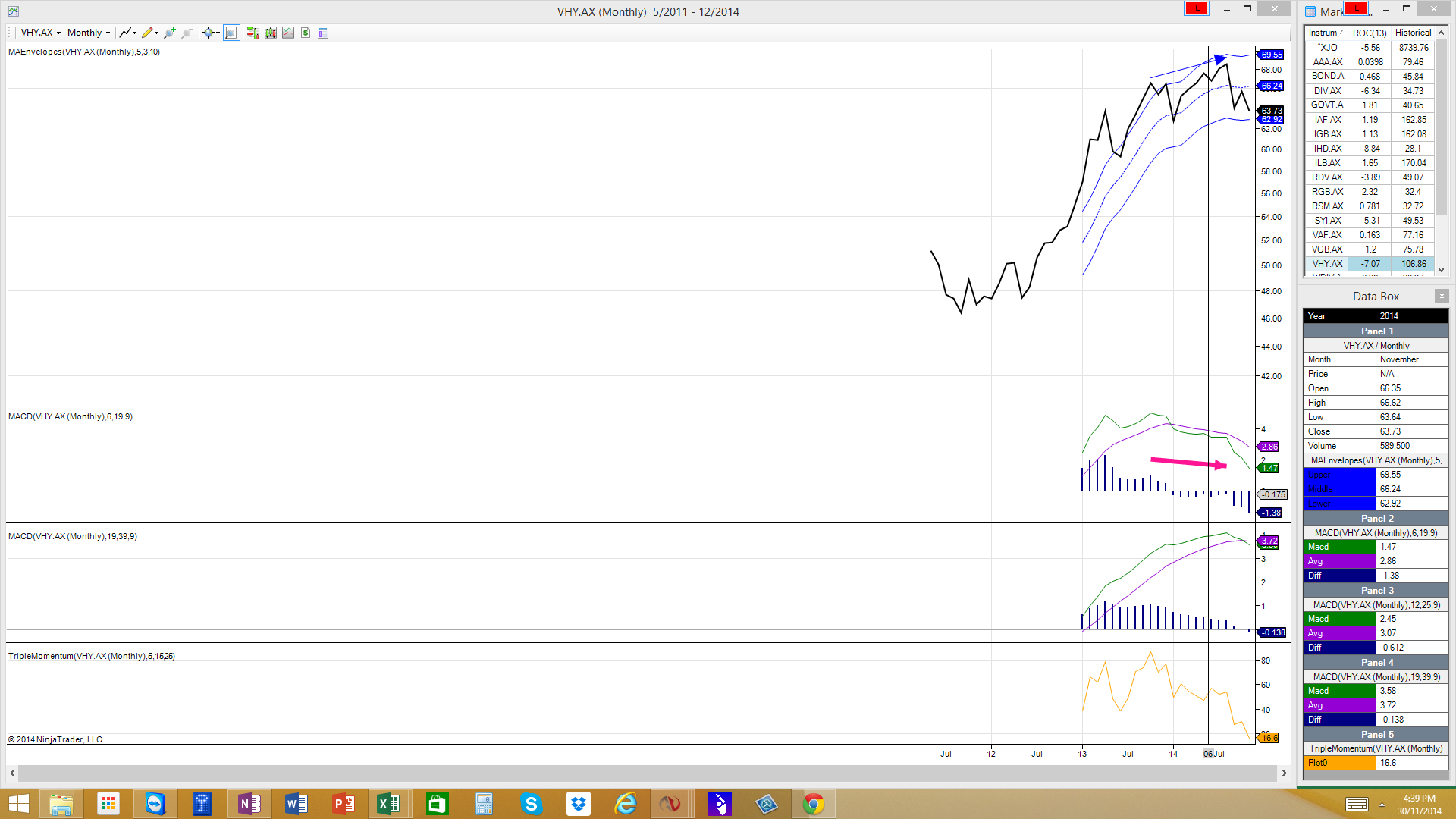Select the VHY.AX row in Market Analyzer
This screenshot has width=1456, height=819.
click(1327, 264)
